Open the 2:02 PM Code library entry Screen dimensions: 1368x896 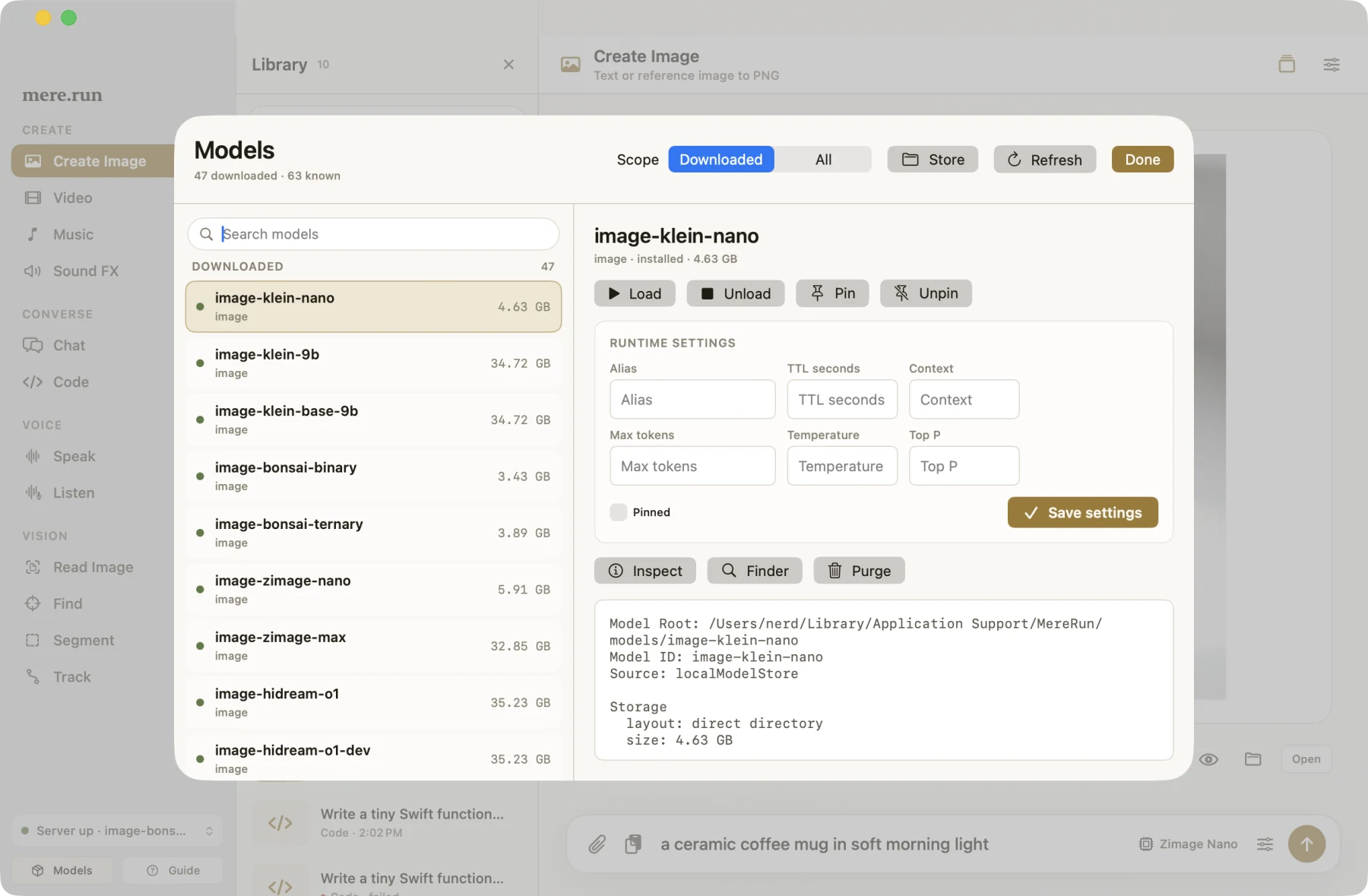click(x=388, y=822)
